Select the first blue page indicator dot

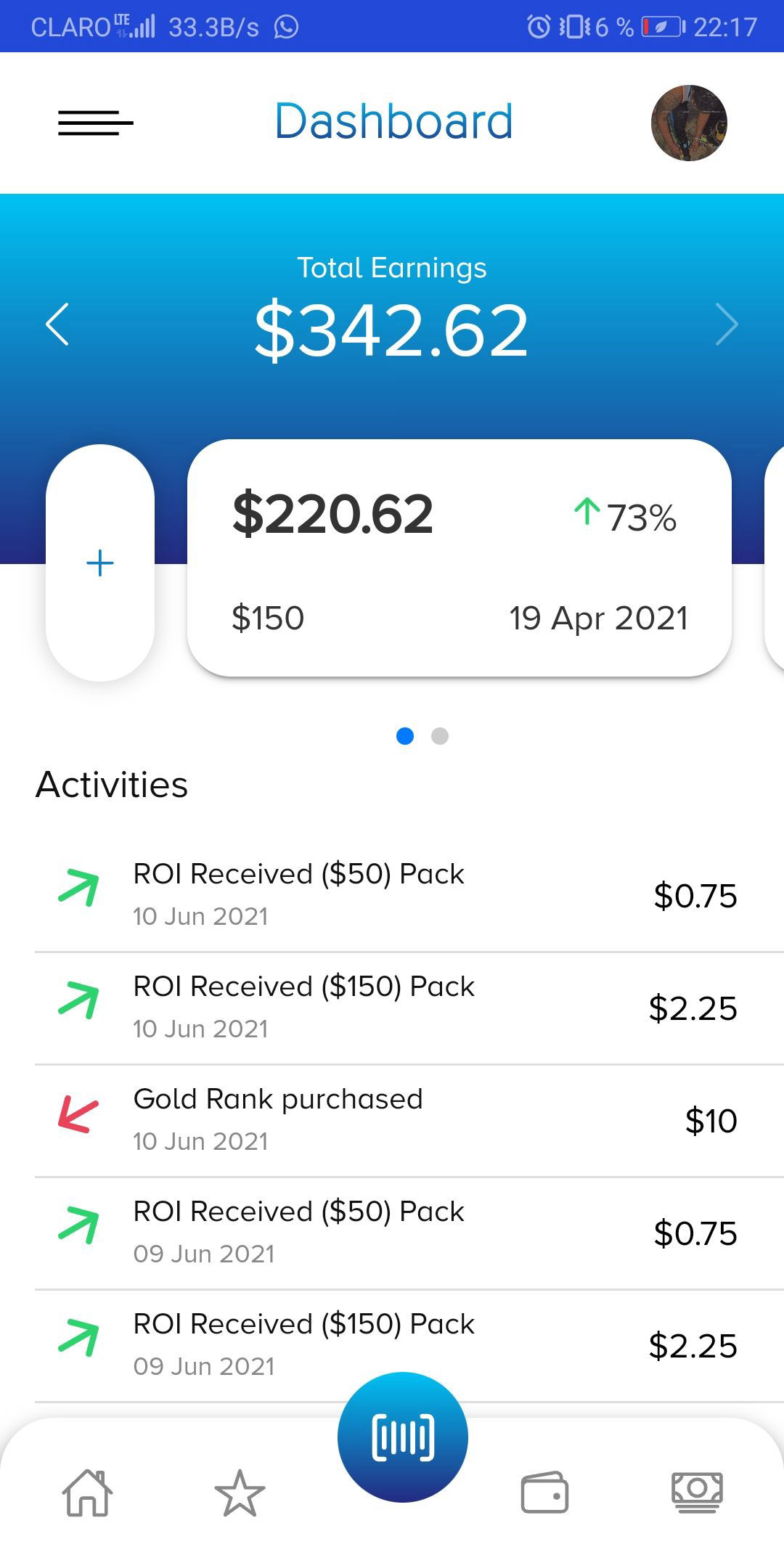click(405, 736)
